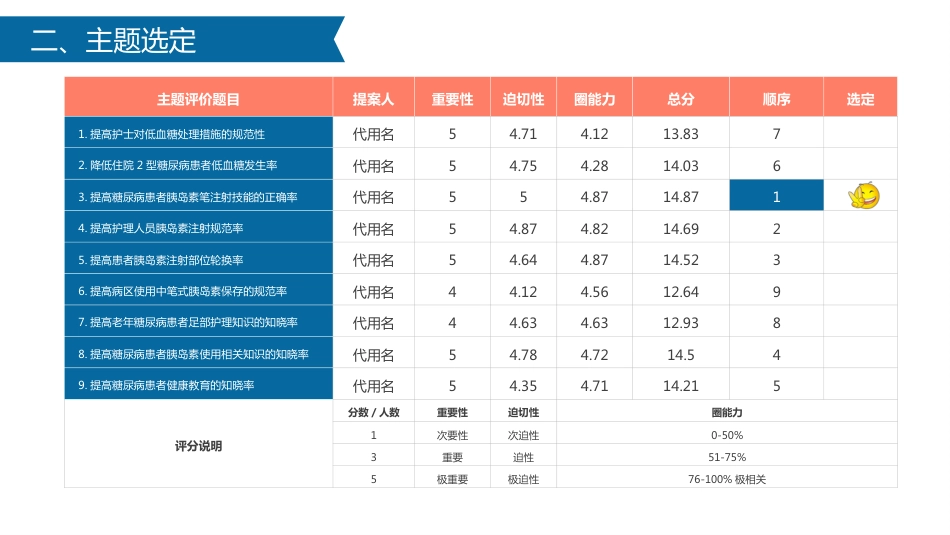
Task: Click the 76-100% 极相关 legend cell
Action: (x=727, y=479)
